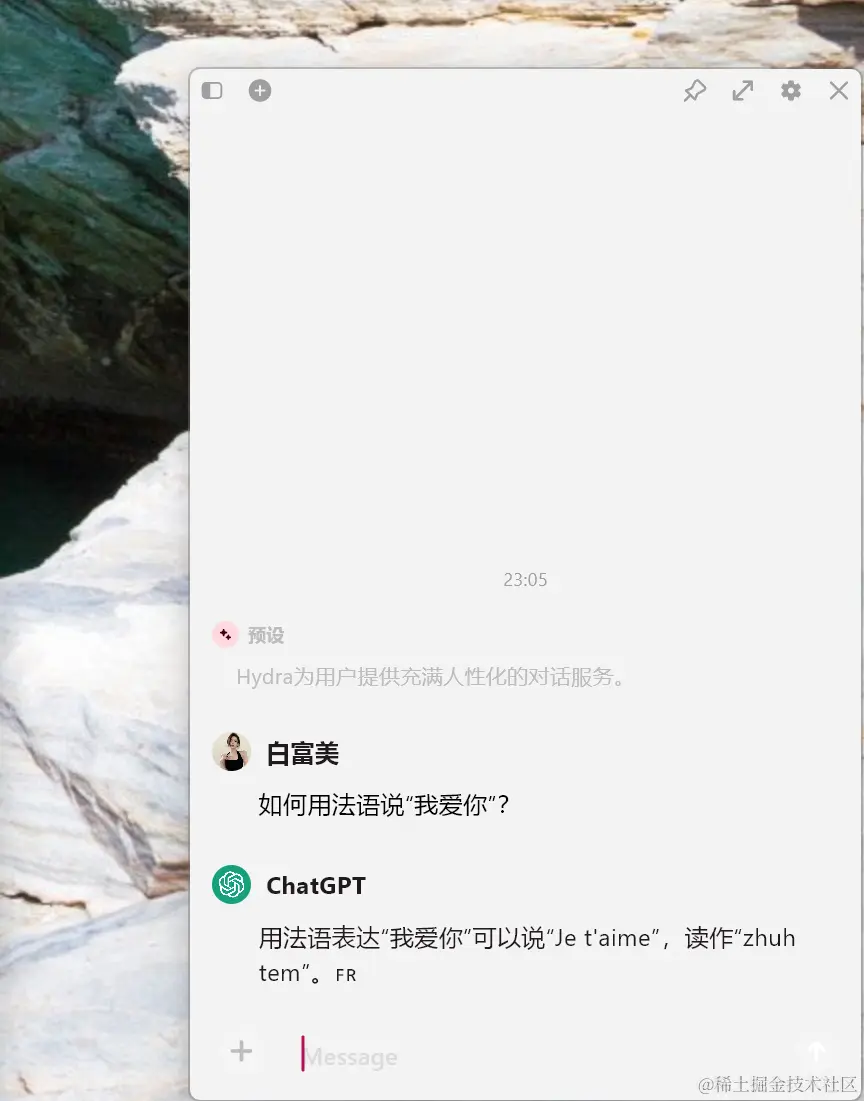Click the ChatGPT name label
Screen dimensions: 864x1101
[x=316, y=885]
